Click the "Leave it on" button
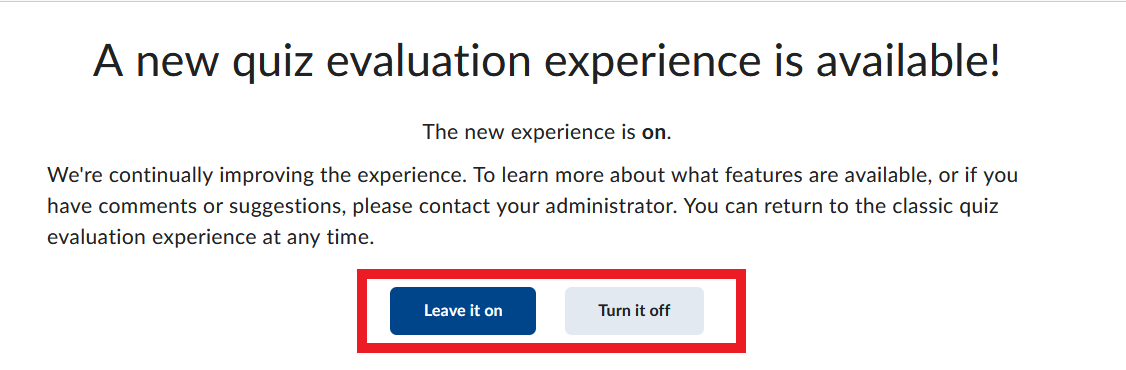 [462, 311]
